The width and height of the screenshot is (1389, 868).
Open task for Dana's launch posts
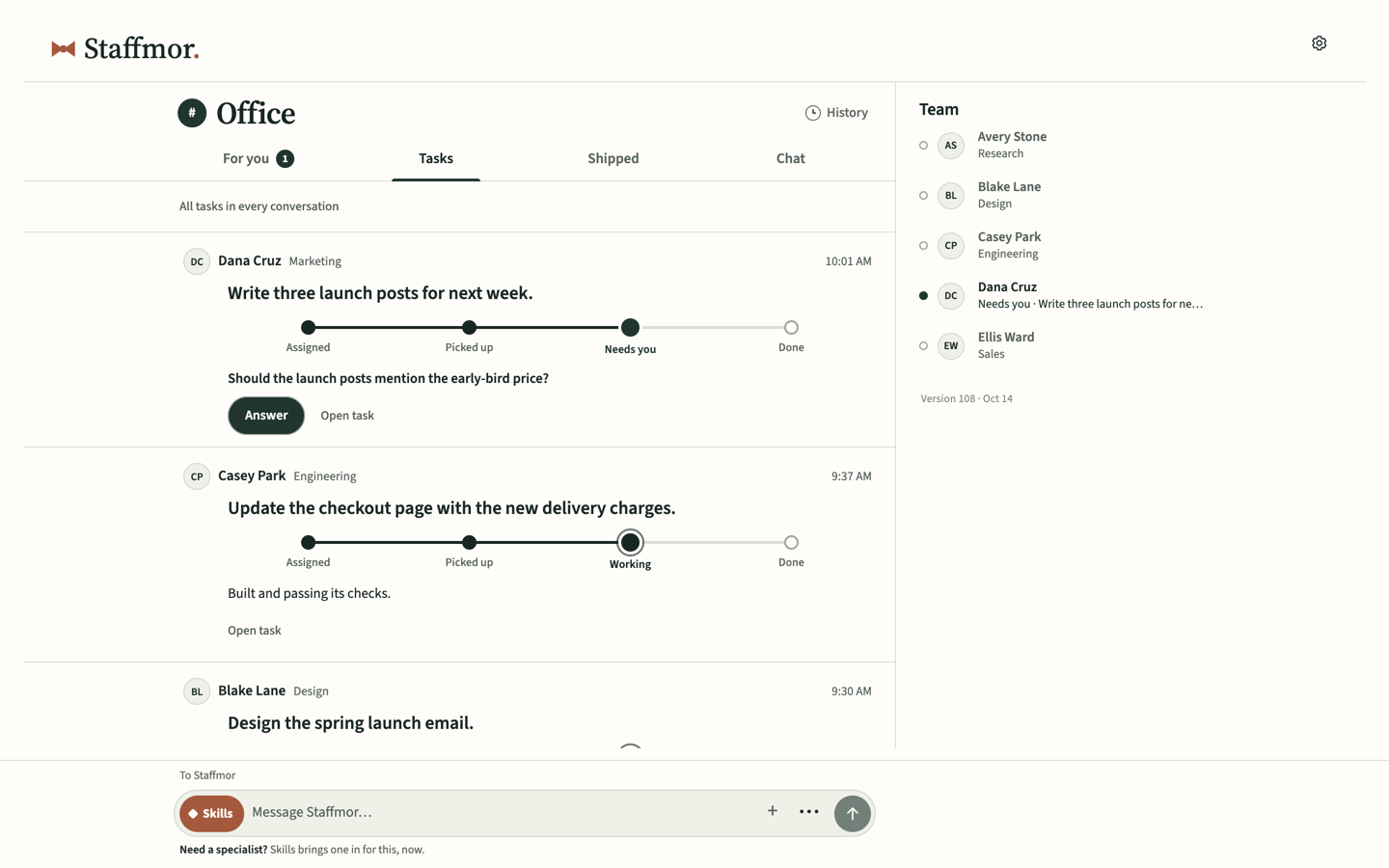(x=347, y=416)
